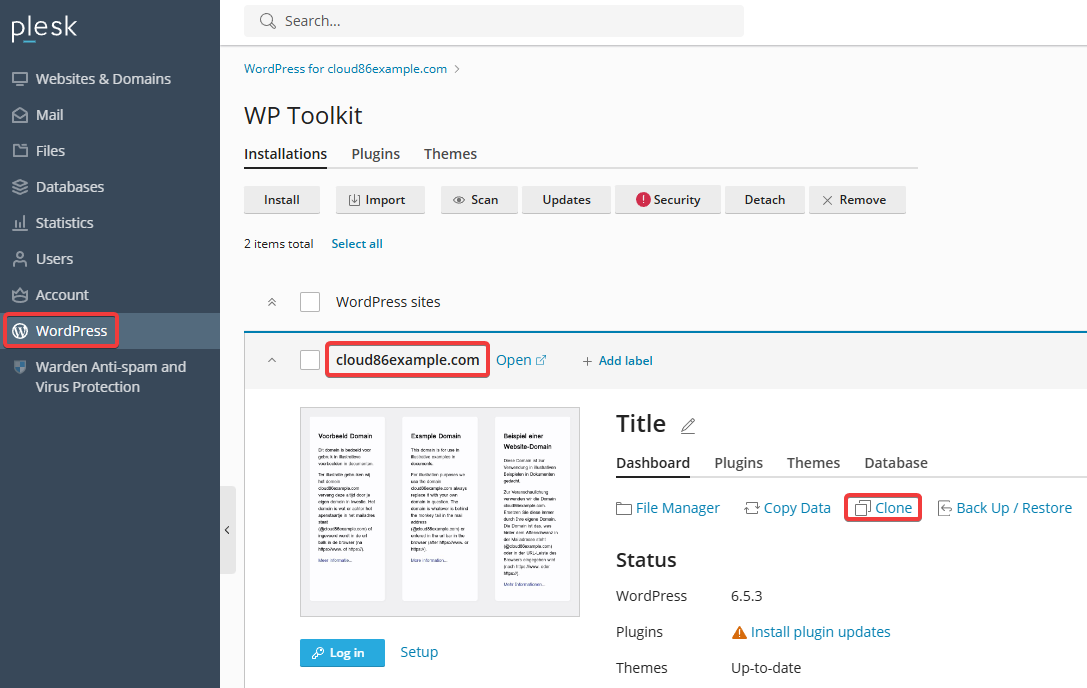The image size is (1087, 688).
Task: Click the Status section heading
Action: [646, 560]
